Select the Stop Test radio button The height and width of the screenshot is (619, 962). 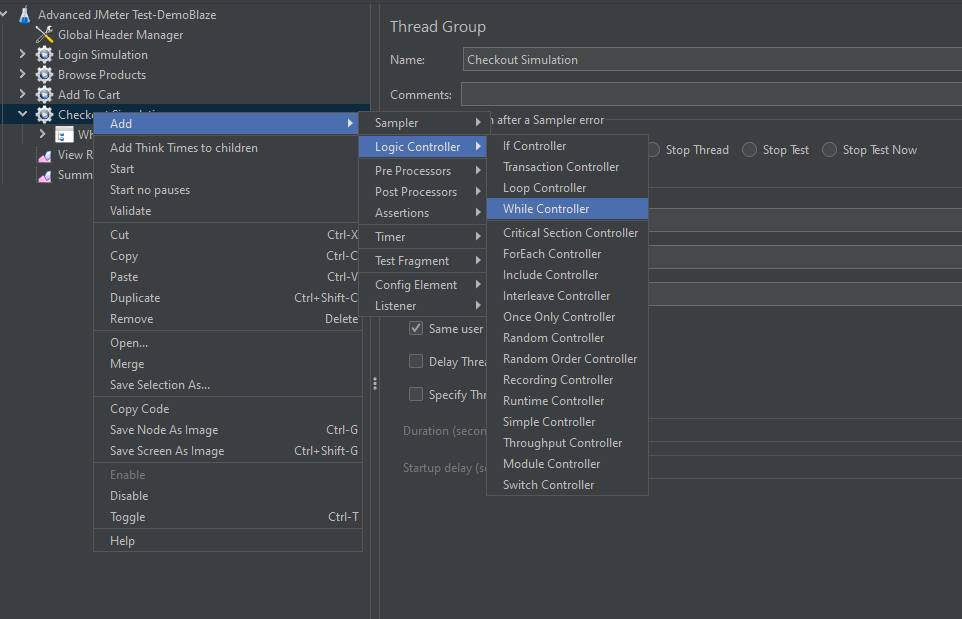pos(749,150)
